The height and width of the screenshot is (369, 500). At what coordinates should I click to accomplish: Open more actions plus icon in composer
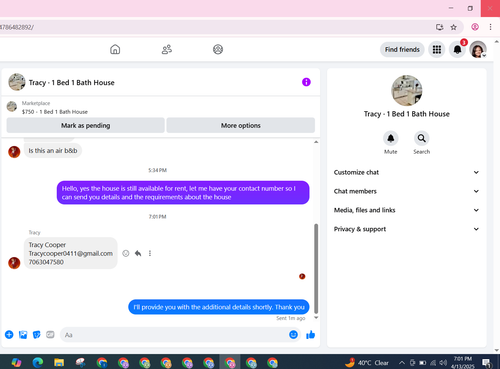pyautogui.click(x=9, y=335)
